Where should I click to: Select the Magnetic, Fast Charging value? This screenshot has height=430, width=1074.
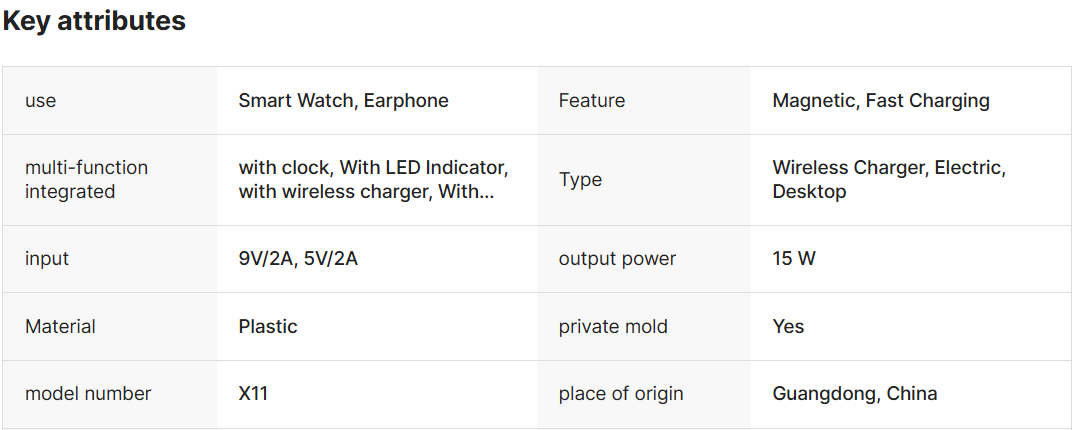(881, 101)
